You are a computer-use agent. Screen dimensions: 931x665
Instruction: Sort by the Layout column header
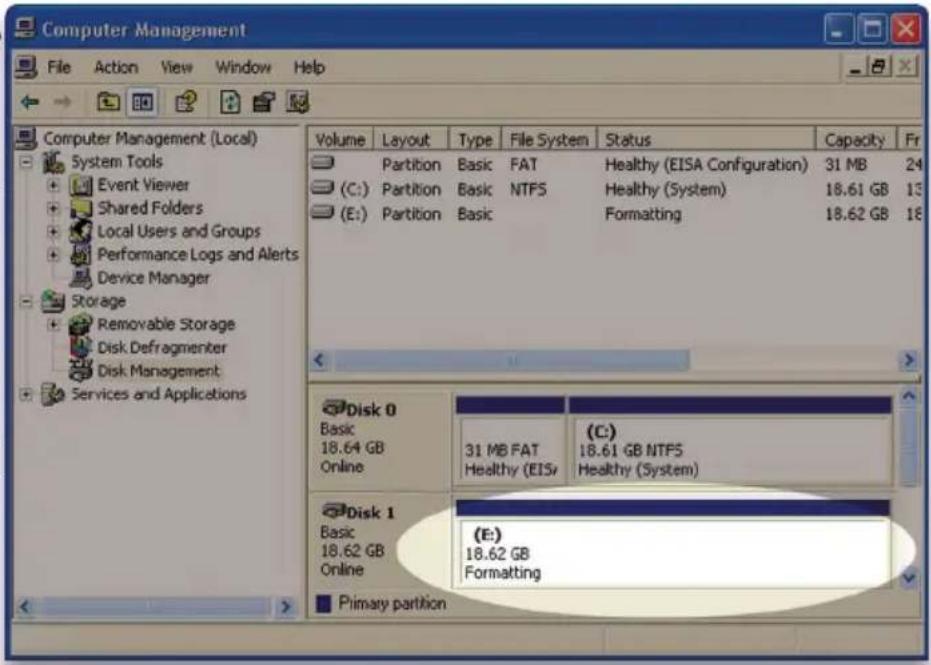pos(411,140)
